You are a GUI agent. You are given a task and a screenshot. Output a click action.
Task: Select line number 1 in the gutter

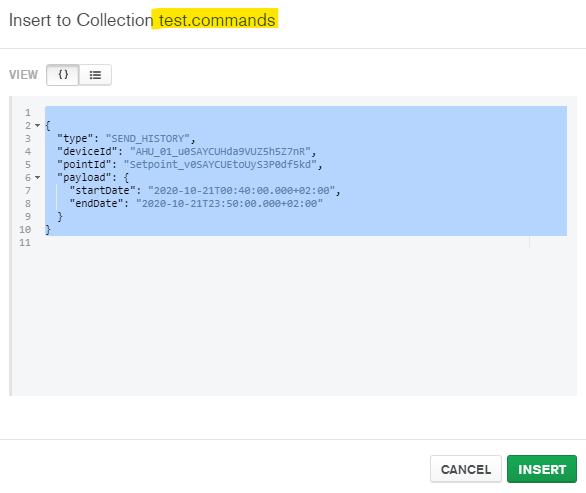(28, 113)
